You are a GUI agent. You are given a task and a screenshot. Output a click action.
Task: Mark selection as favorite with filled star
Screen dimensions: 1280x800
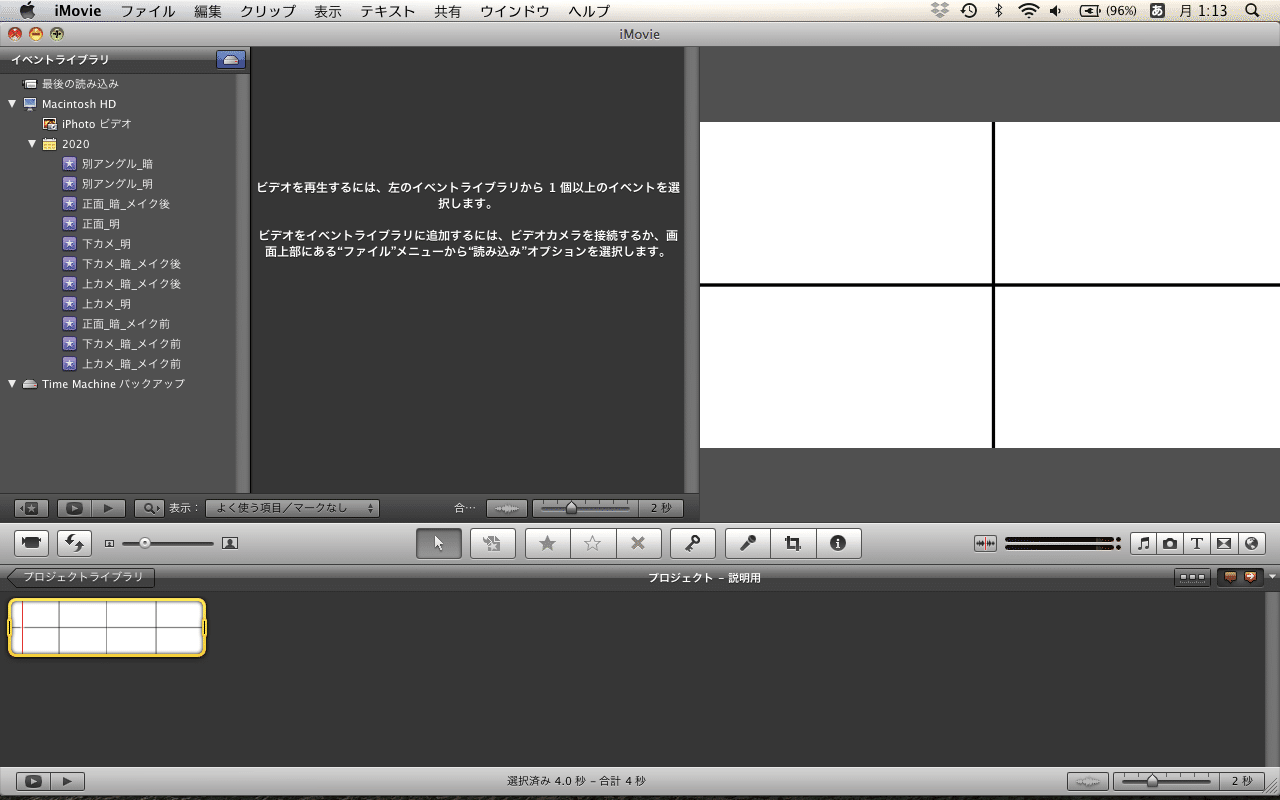tap(547, 543)
